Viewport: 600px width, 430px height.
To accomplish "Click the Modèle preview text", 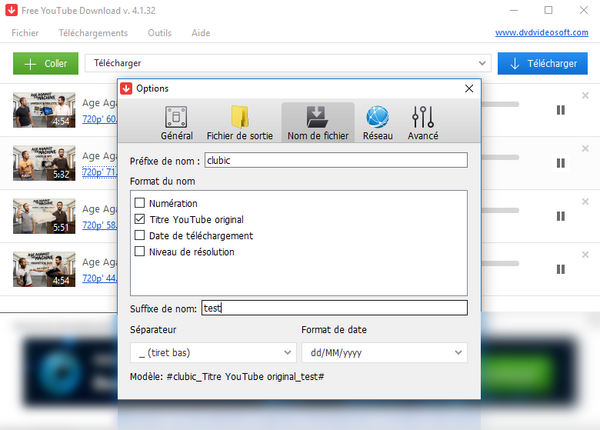I will [227, 376].
